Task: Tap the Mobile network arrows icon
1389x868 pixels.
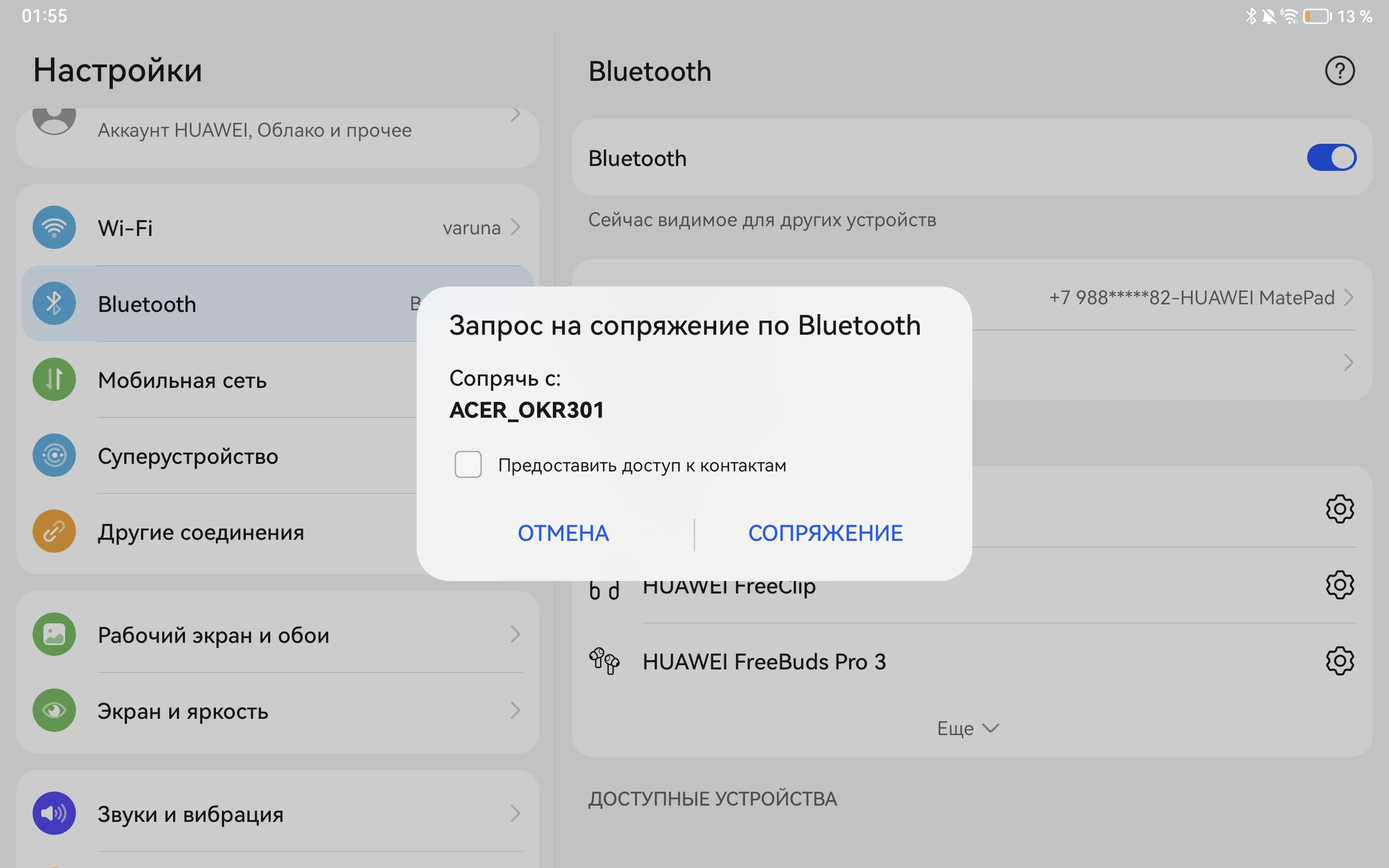Action: click(54, 379)
